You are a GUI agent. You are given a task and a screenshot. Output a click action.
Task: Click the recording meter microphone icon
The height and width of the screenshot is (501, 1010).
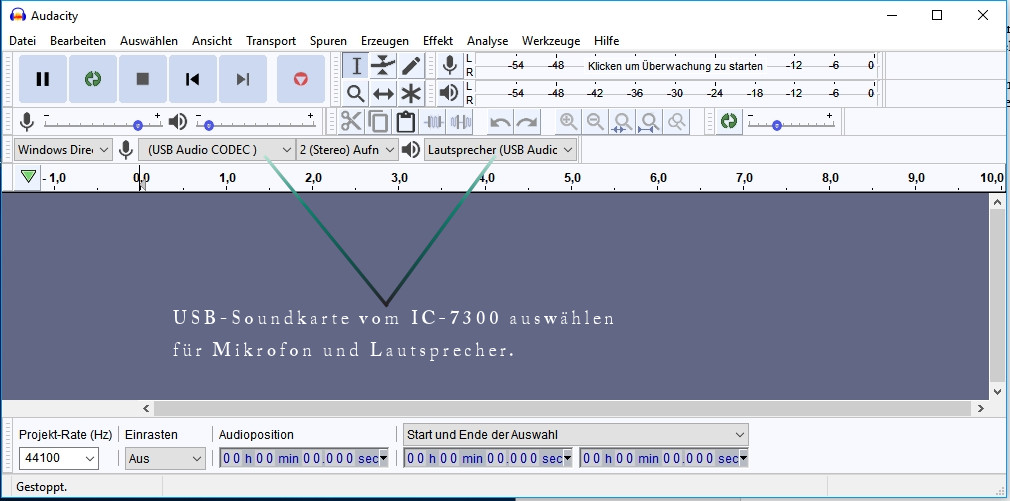tap(449, 66)
